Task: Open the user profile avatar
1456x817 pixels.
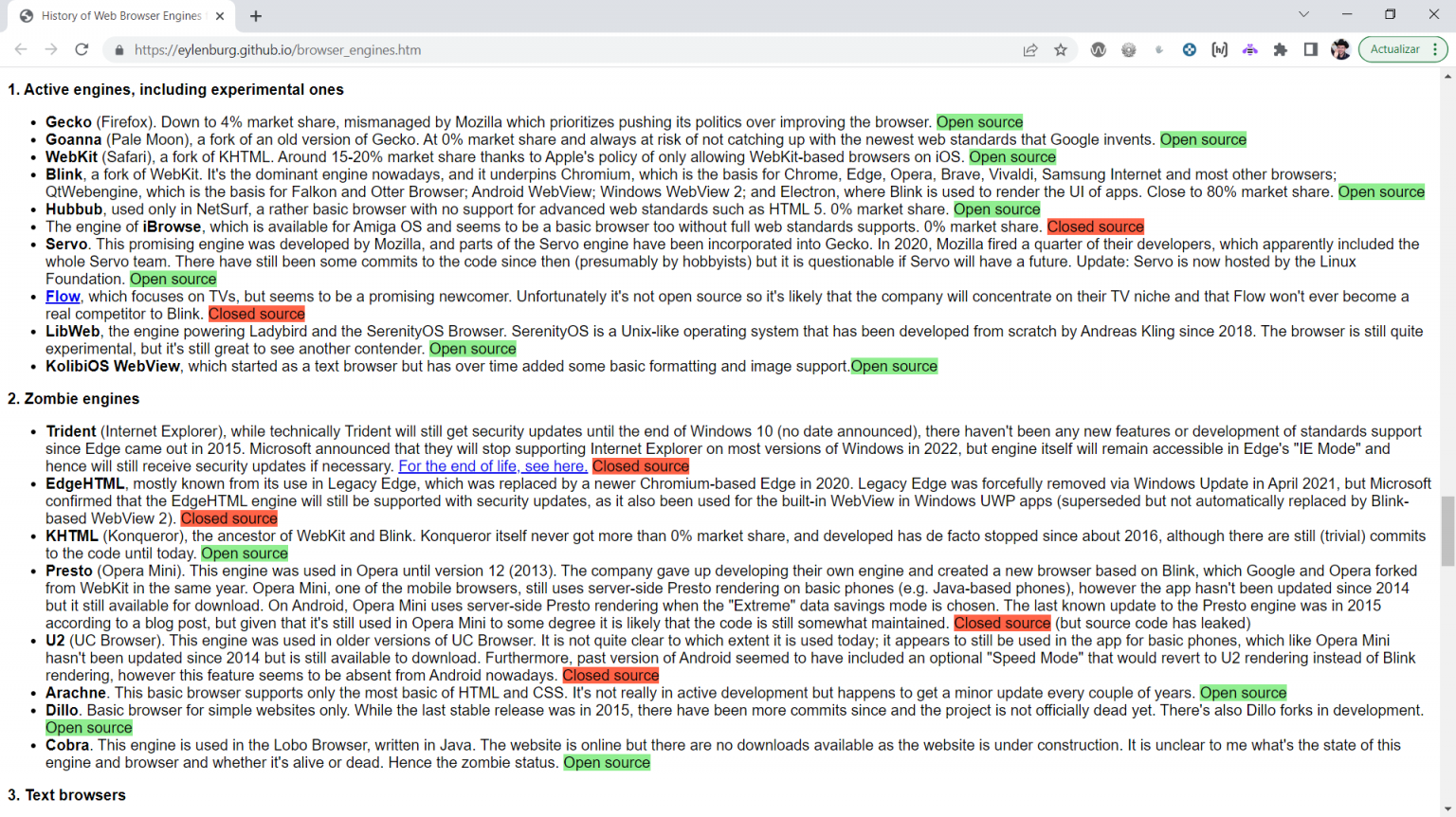Action: point(1340,49)
